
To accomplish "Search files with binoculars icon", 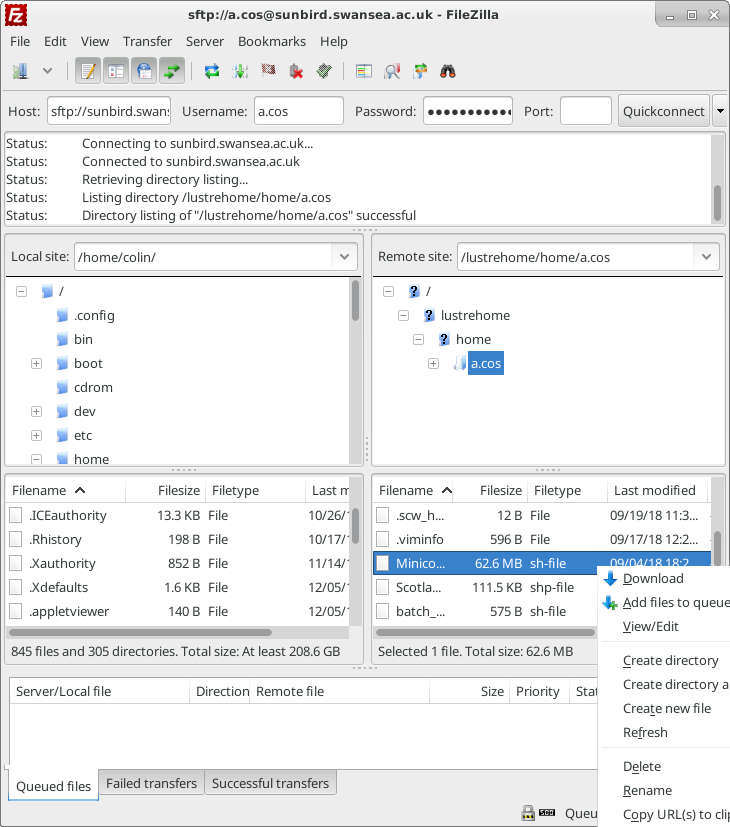I will pos(448,71).
